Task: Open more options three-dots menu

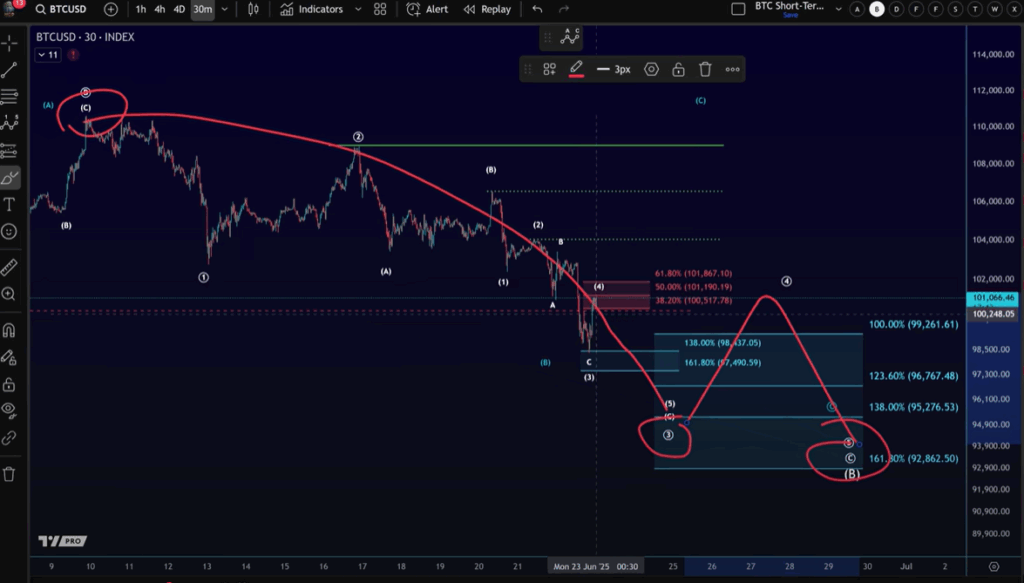Action: (732, 69)
